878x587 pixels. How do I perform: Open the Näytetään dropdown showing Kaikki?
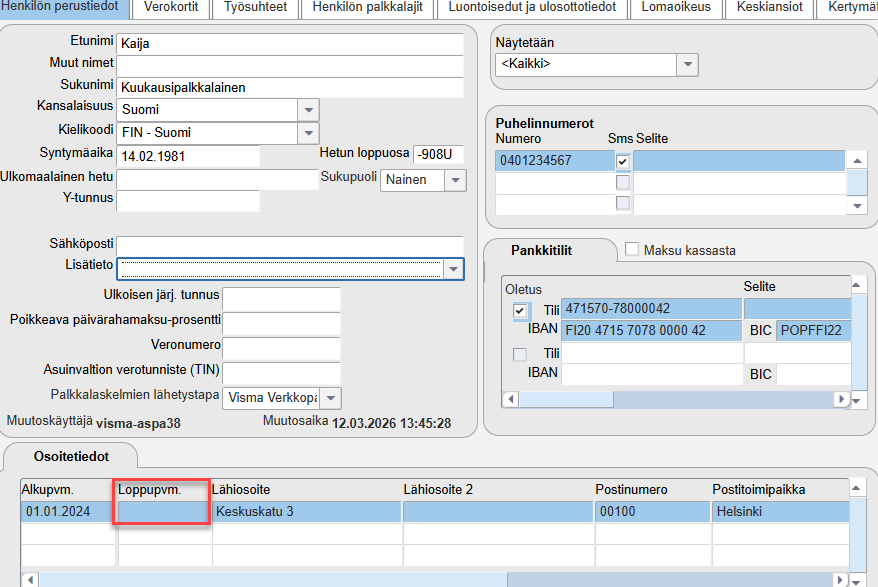688,64
